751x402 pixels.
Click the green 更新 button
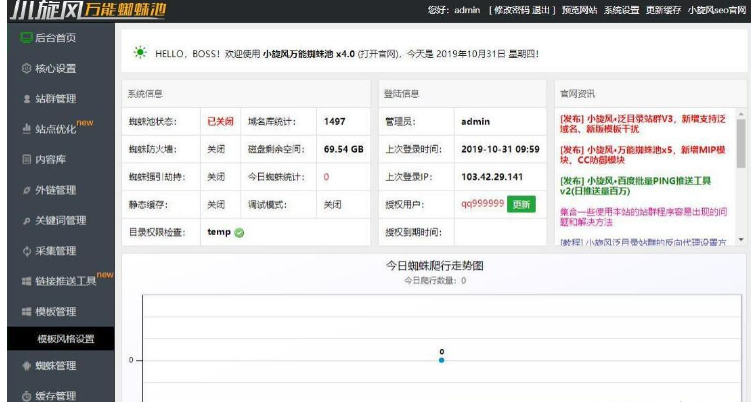[x=520, y=204]
